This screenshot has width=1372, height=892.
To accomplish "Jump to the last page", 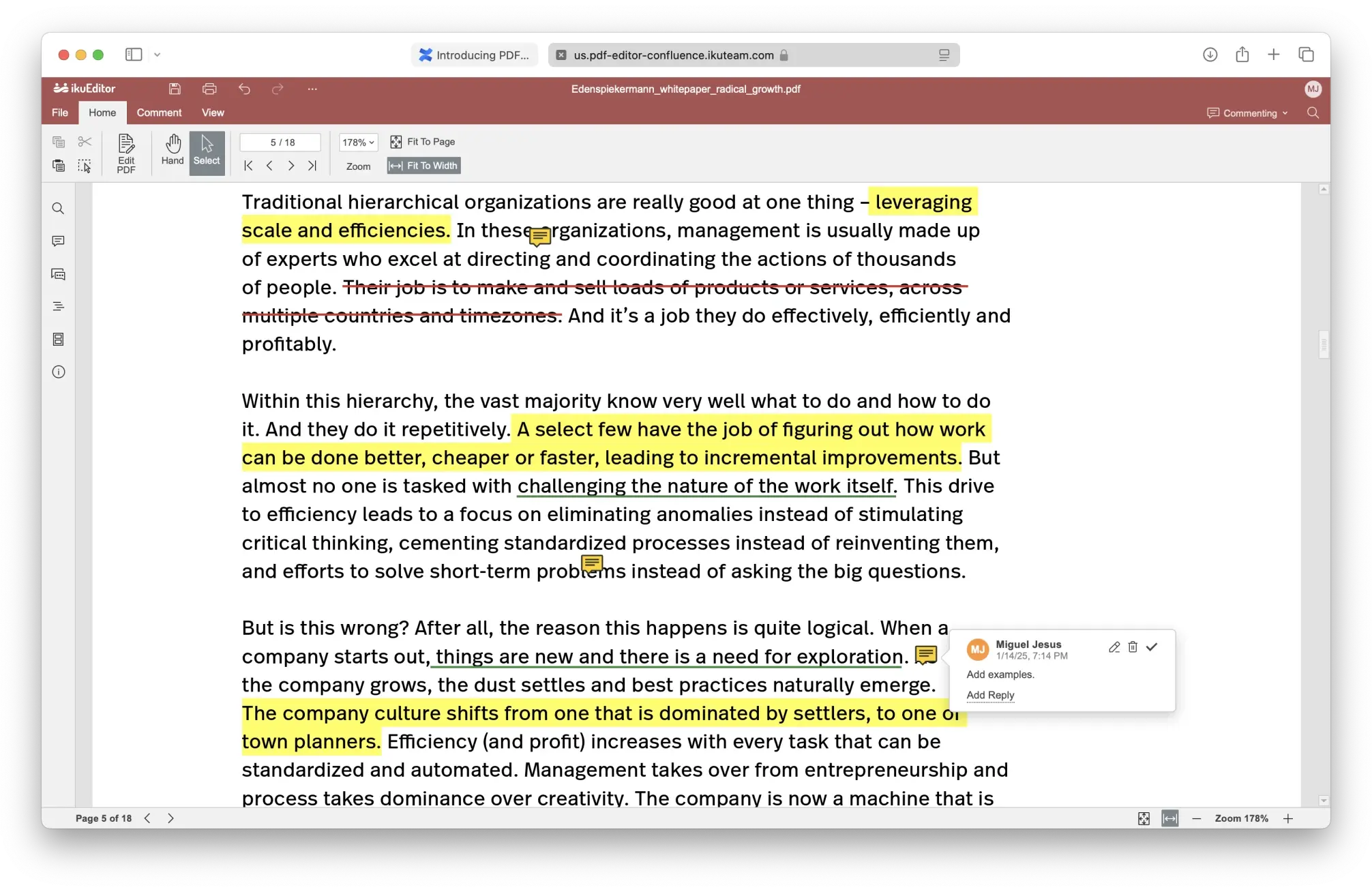I will (312, 166).
